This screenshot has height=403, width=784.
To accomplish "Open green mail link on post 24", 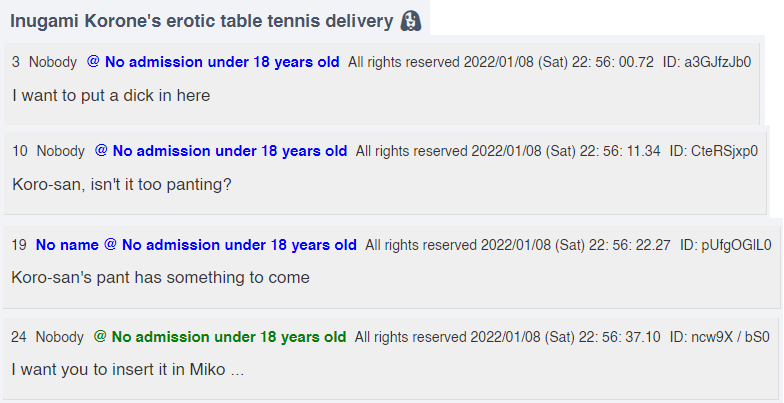I will 220,337.
